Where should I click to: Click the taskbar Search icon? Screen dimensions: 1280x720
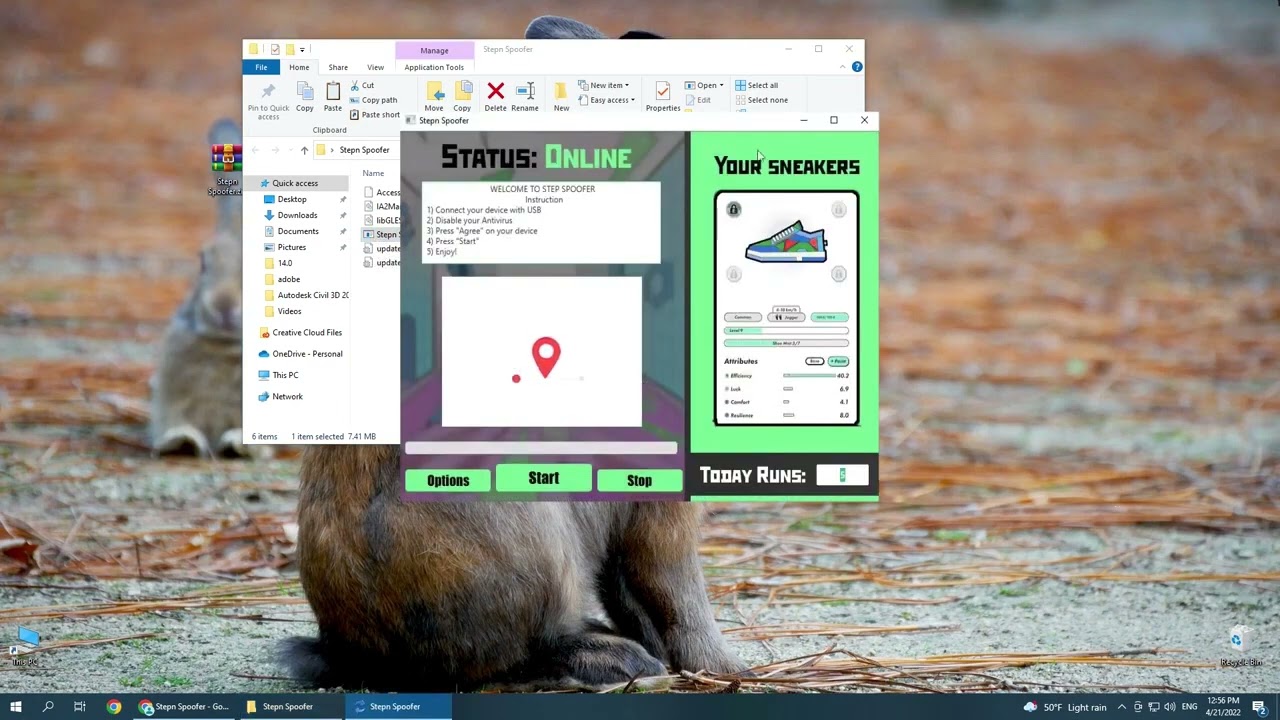coord(48,706)
